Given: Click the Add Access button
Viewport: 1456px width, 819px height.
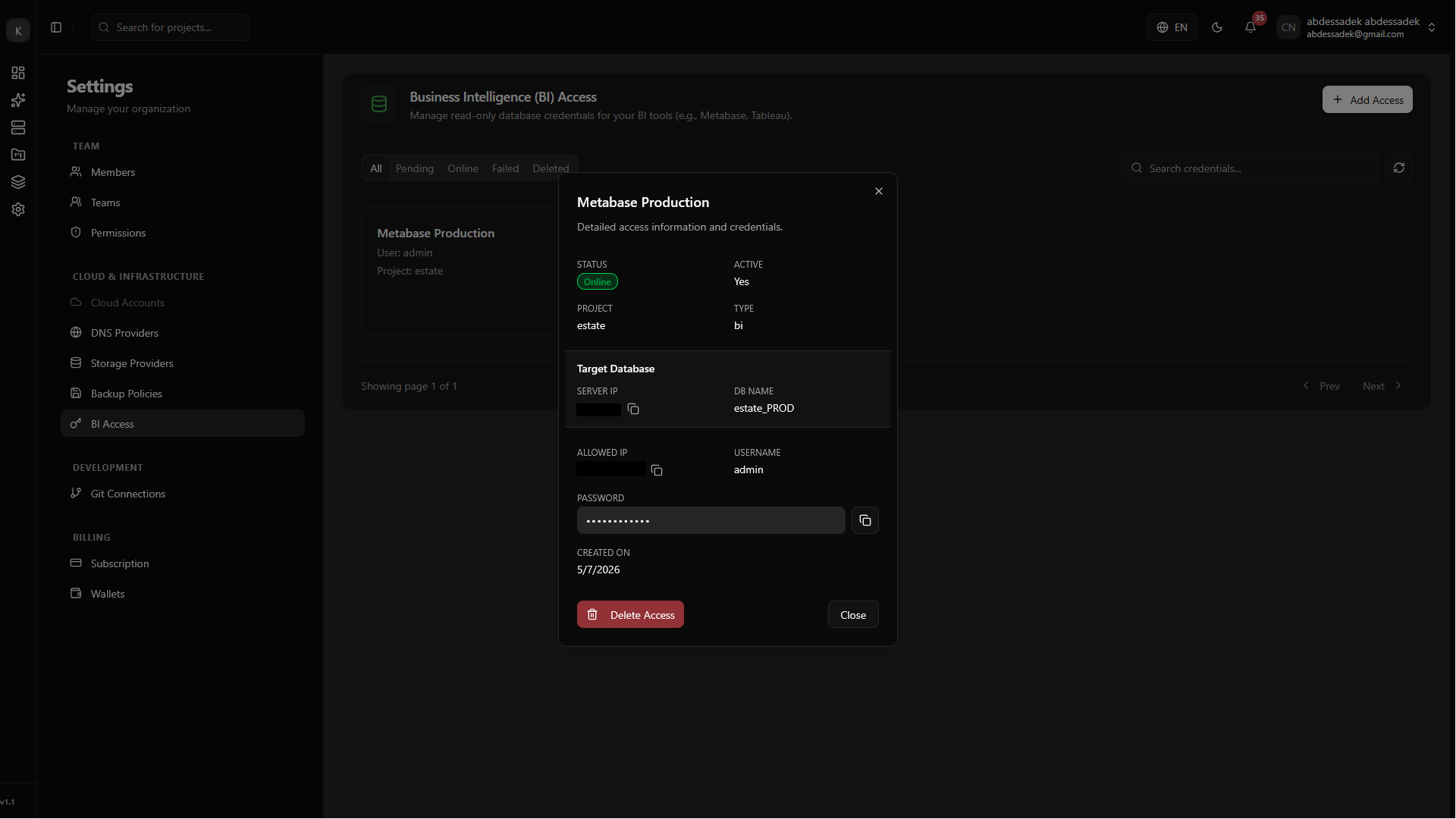Looking at the screenshot, I should click(1367, 99).
